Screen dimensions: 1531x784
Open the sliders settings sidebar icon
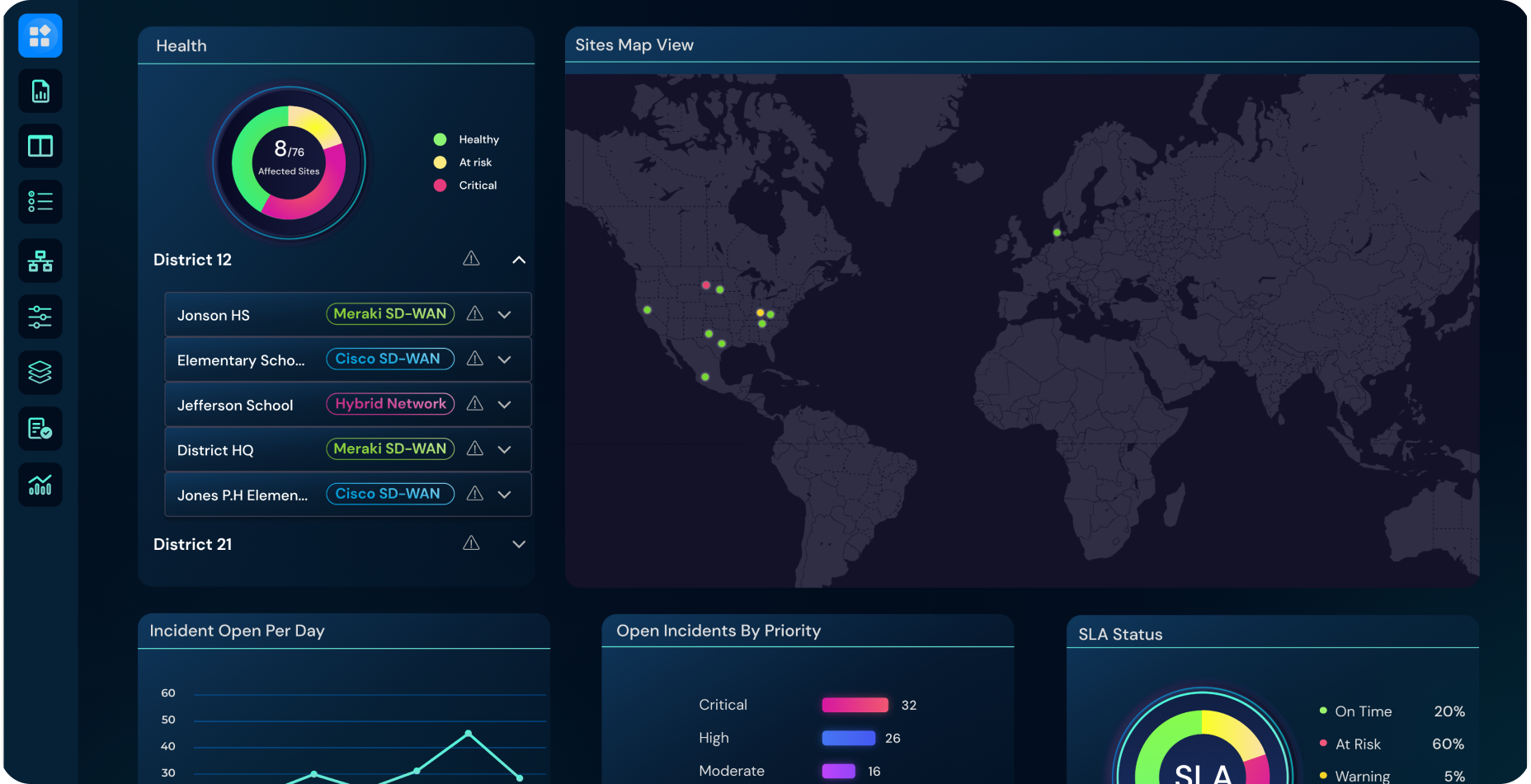tap(40, 317)
